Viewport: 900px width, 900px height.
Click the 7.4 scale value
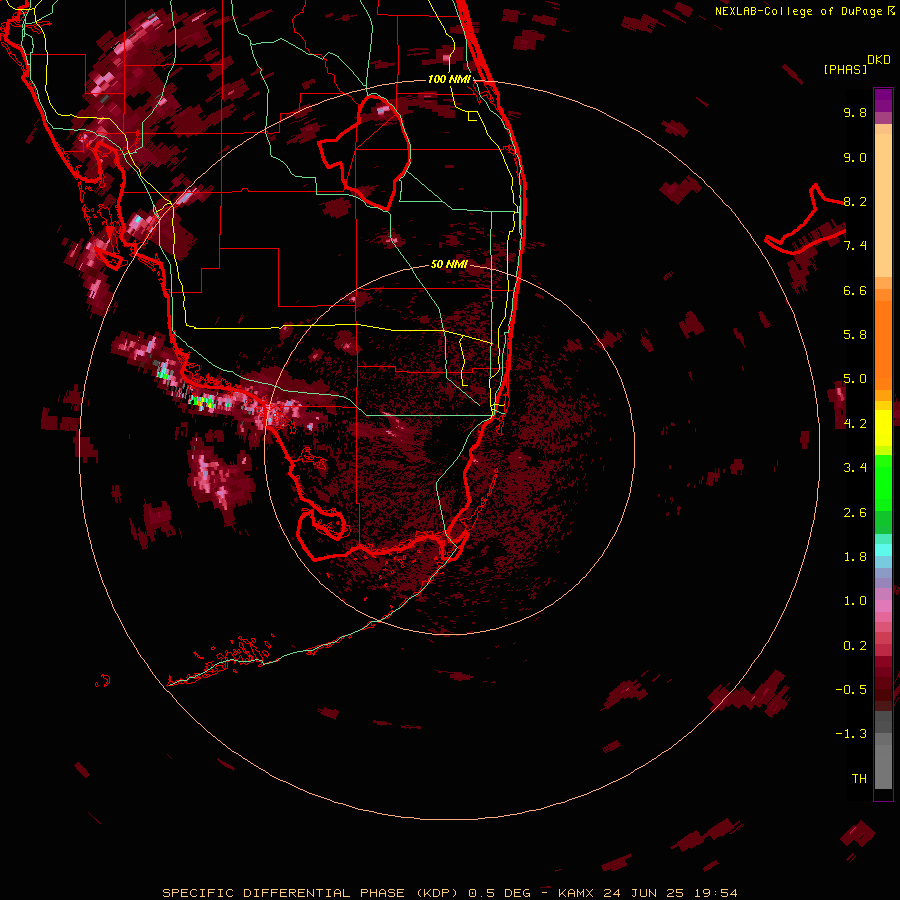pyautogui.click(x=855, y=246)
